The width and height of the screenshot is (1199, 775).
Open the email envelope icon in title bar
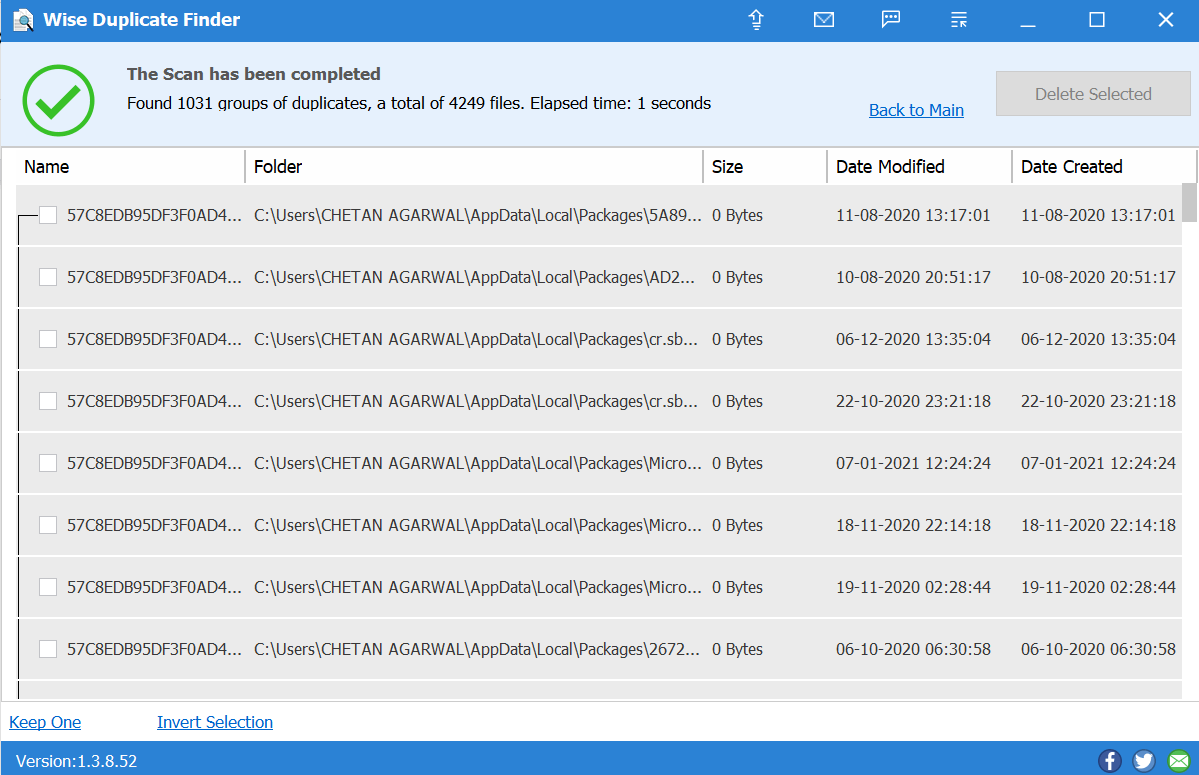pos(824,20)
